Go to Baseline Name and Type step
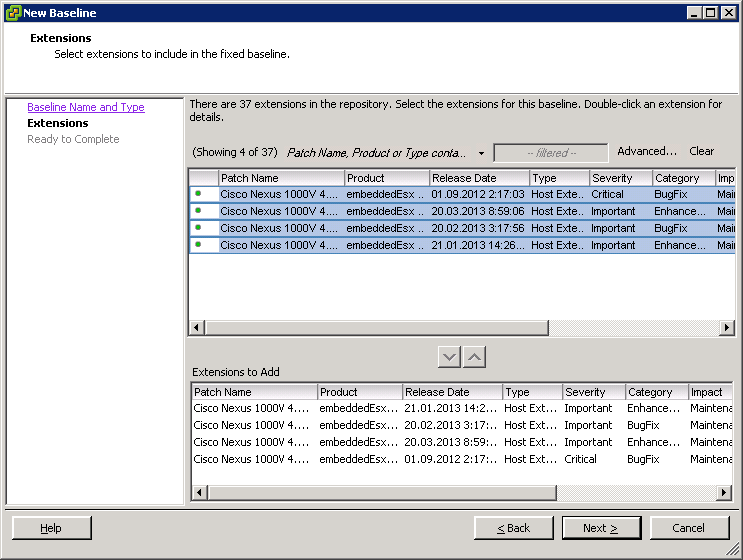Screen dimensions: 743x560 pyautogui.click(x=86, y=107)
